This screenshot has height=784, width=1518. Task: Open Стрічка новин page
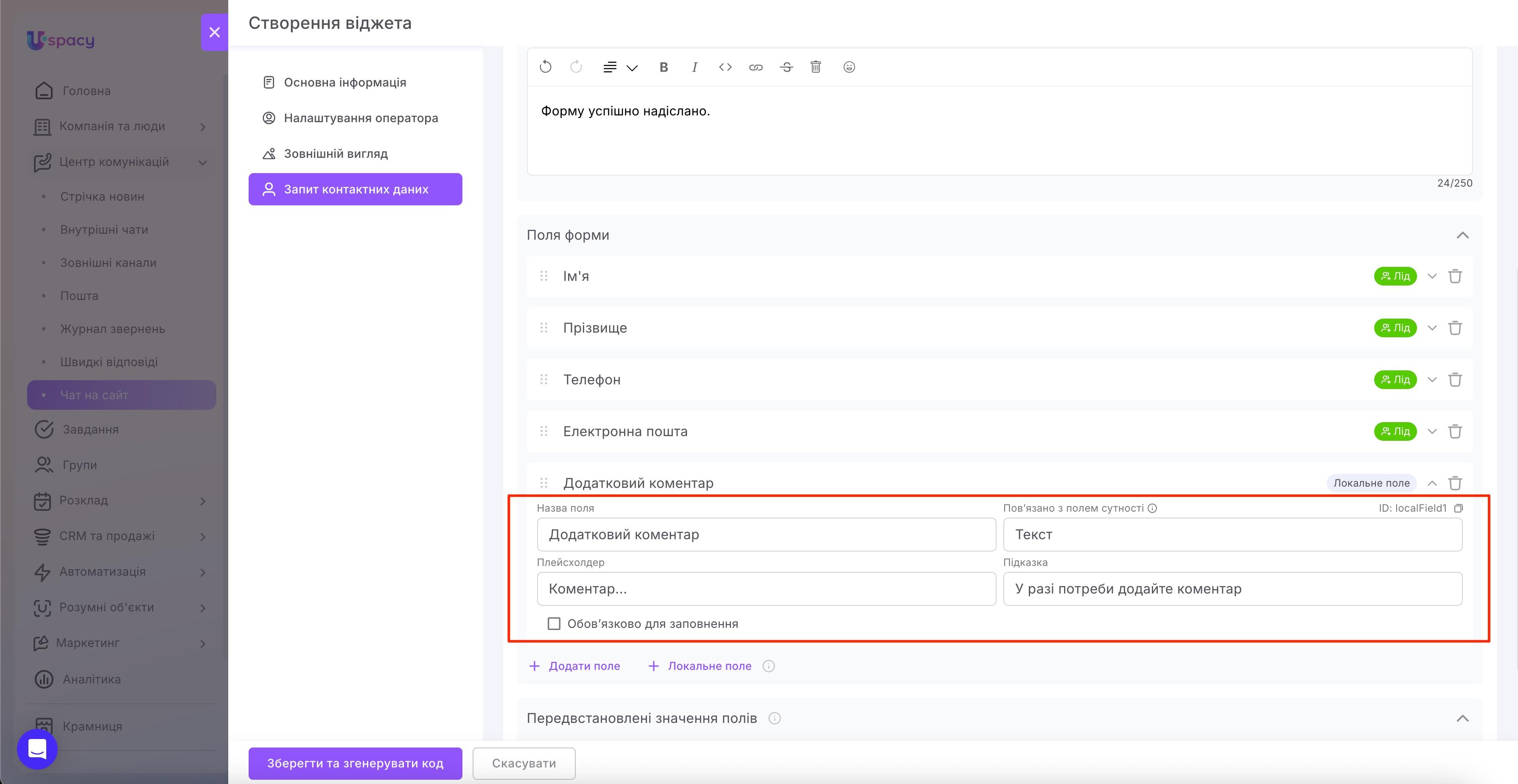point(102,196)
